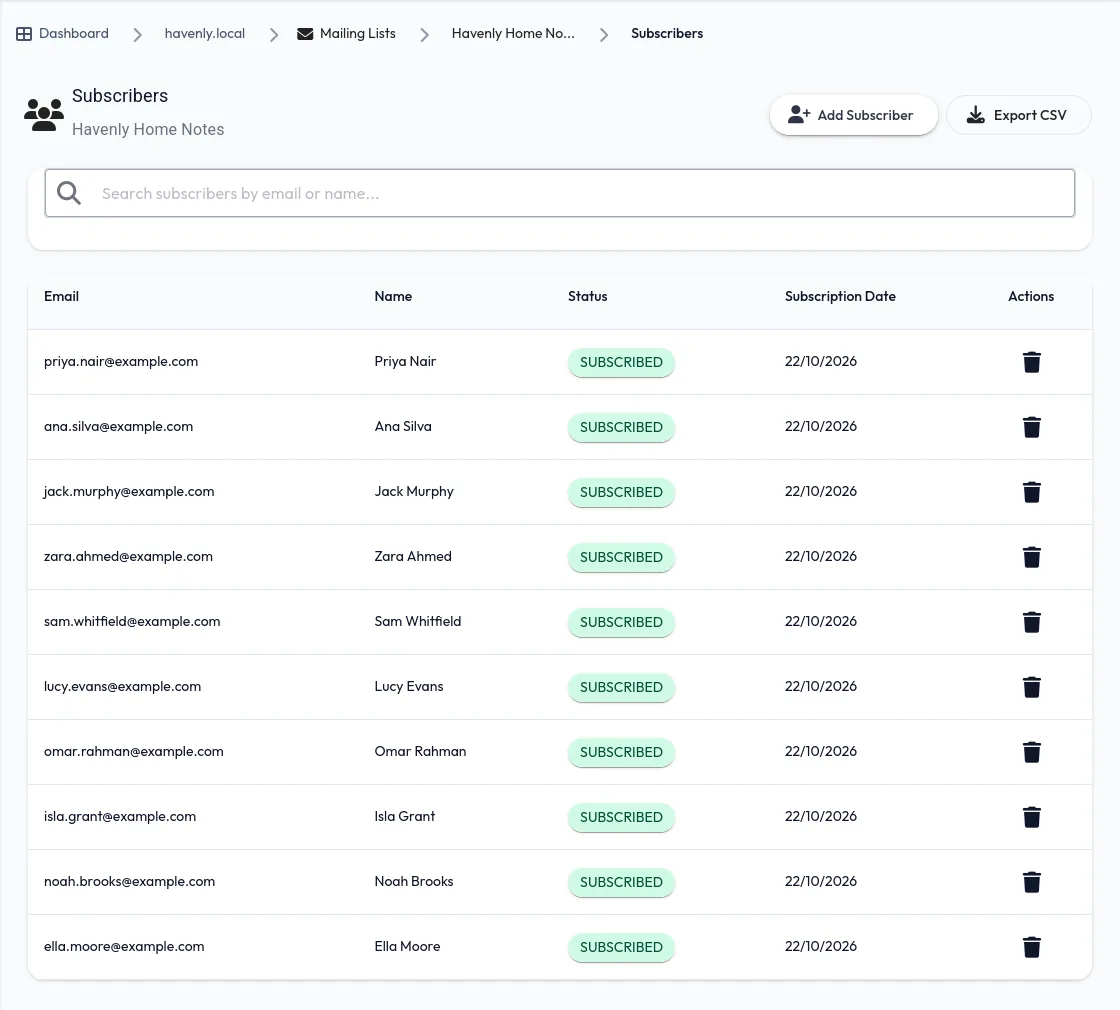Select email omar.rahman@example.com
This screenshot has height=1010, width=1120.
(x=134, y=751)
